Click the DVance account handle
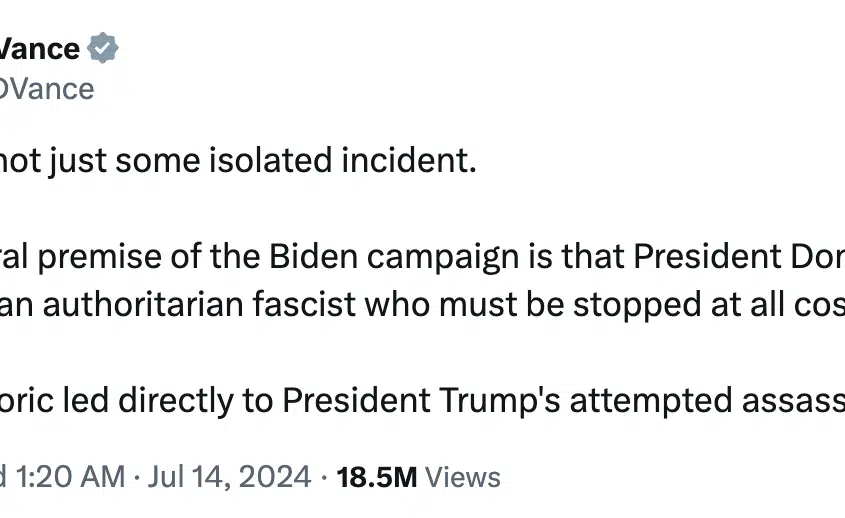This screenshot has height=518, width=845. 47,89
